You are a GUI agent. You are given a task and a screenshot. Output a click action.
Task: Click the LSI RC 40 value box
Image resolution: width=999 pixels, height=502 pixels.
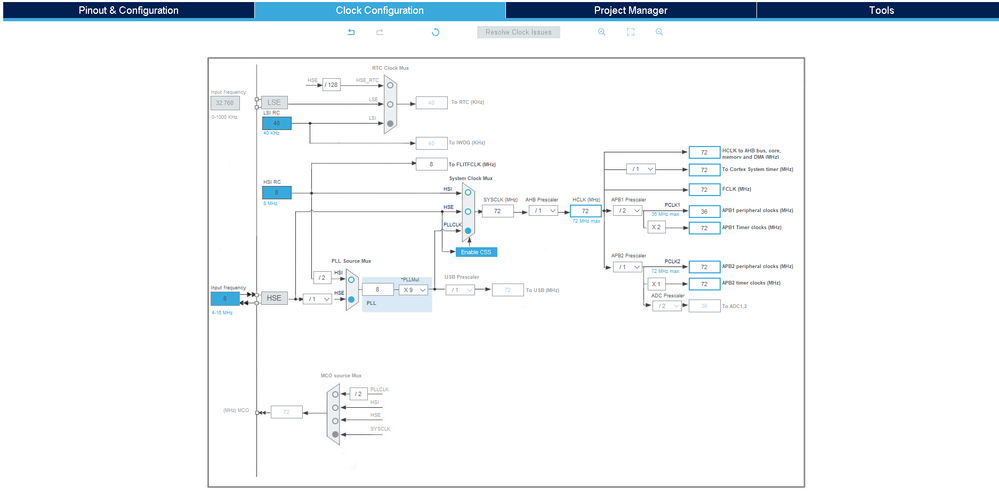[x=277, y=123]
